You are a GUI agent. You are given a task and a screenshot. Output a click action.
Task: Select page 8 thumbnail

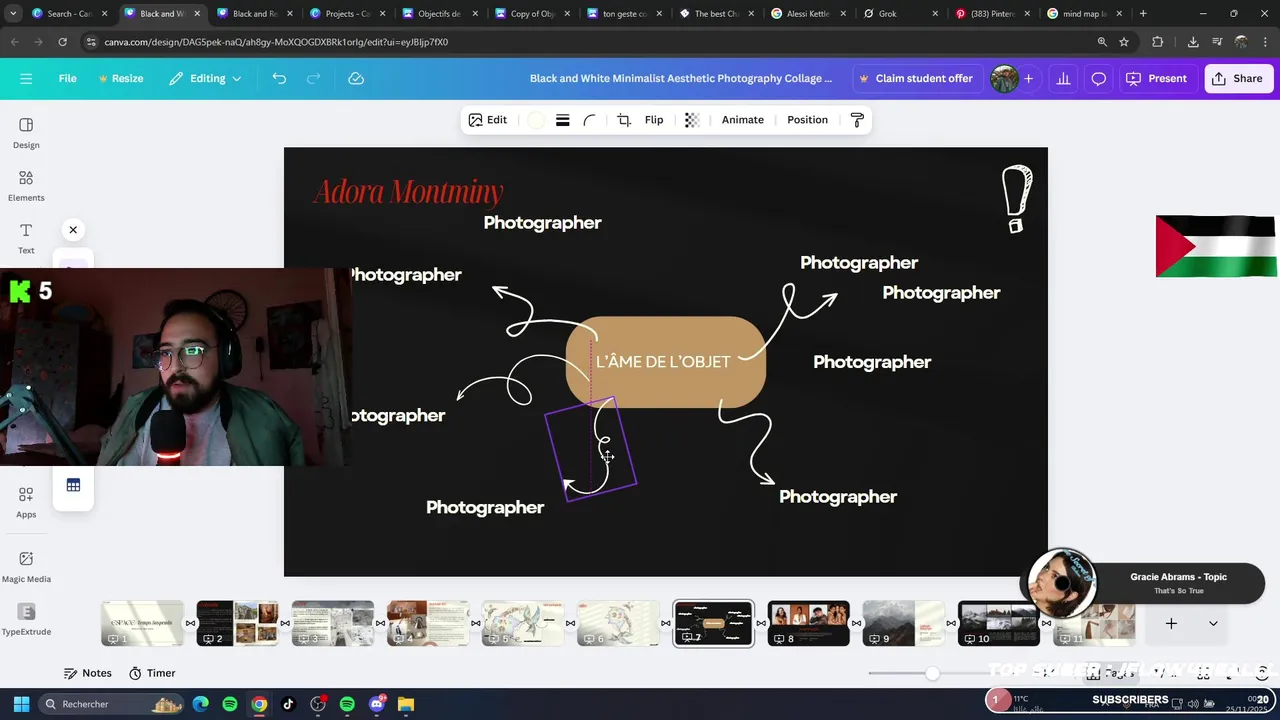click(x=808, y=623)
